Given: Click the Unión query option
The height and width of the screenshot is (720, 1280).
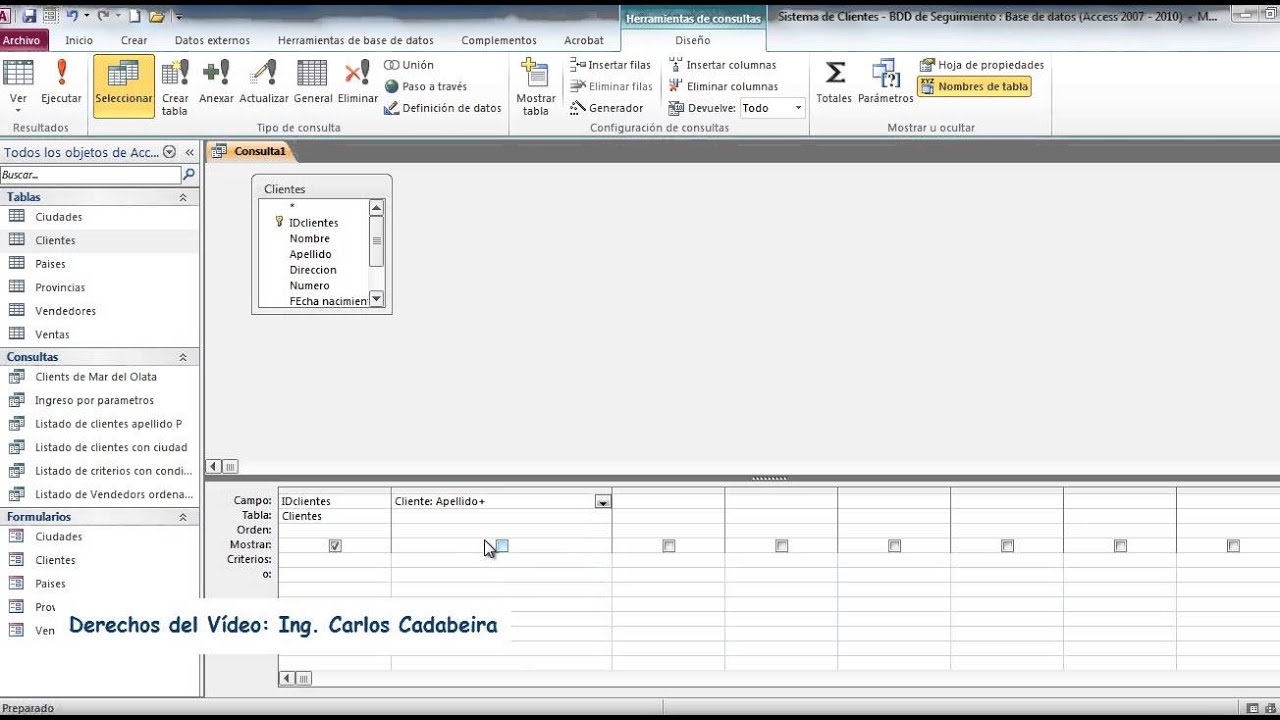Looking at the screenshot, I should point(409,65).
